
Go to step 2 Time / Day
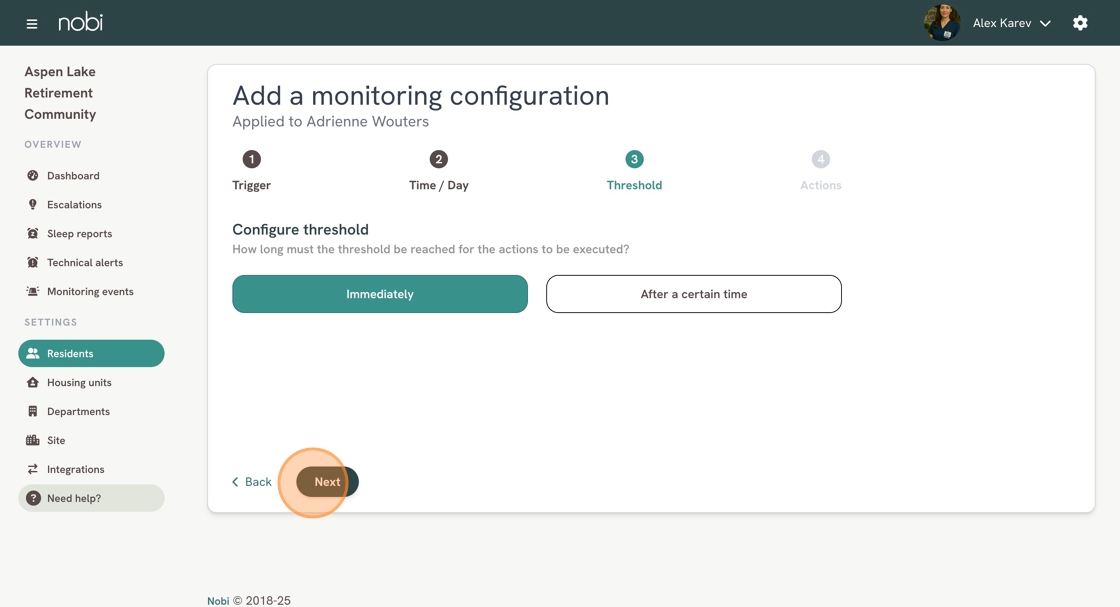(439, 171)
